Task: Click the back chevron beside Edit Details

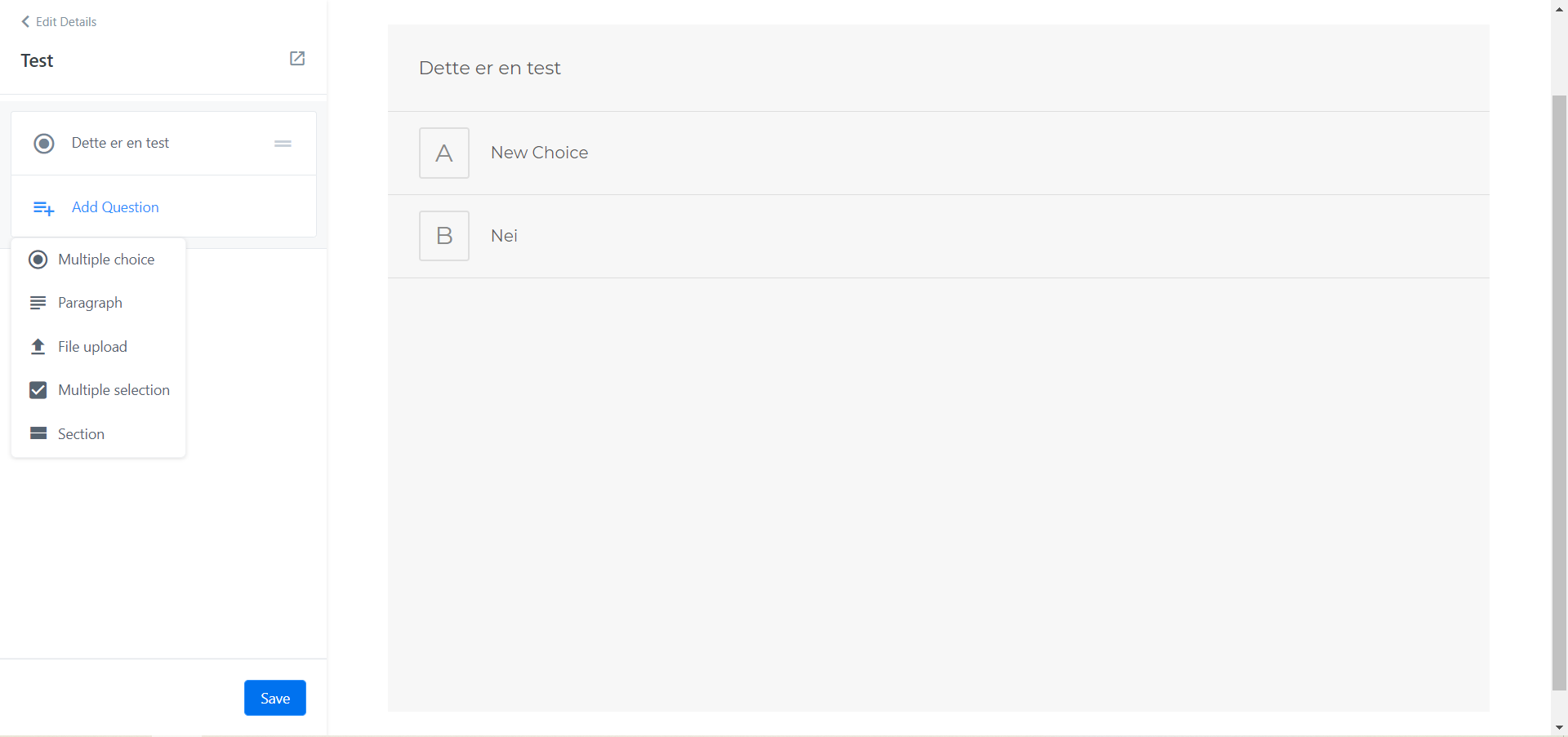Action: pyautogui.click(x=25, y=22)
